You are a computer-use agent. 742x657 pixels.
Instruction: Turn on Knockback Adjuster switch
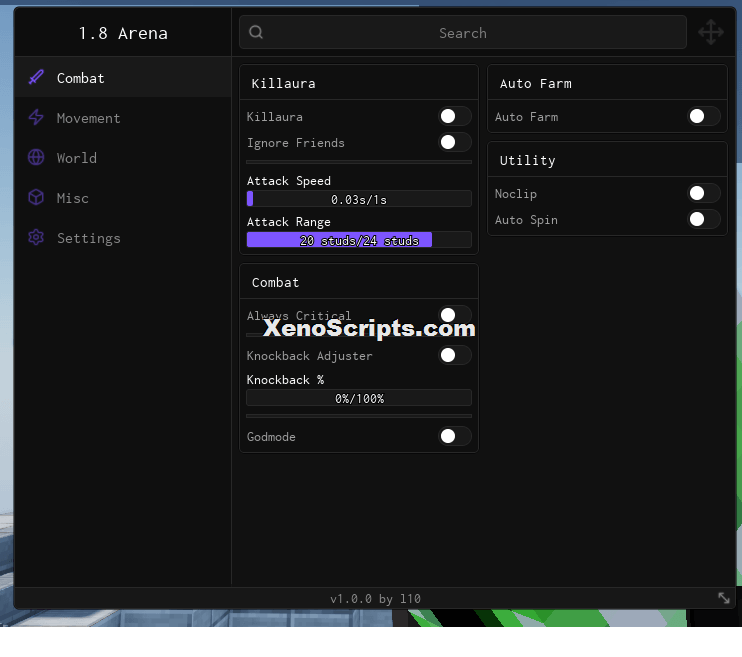pos(454,355)
